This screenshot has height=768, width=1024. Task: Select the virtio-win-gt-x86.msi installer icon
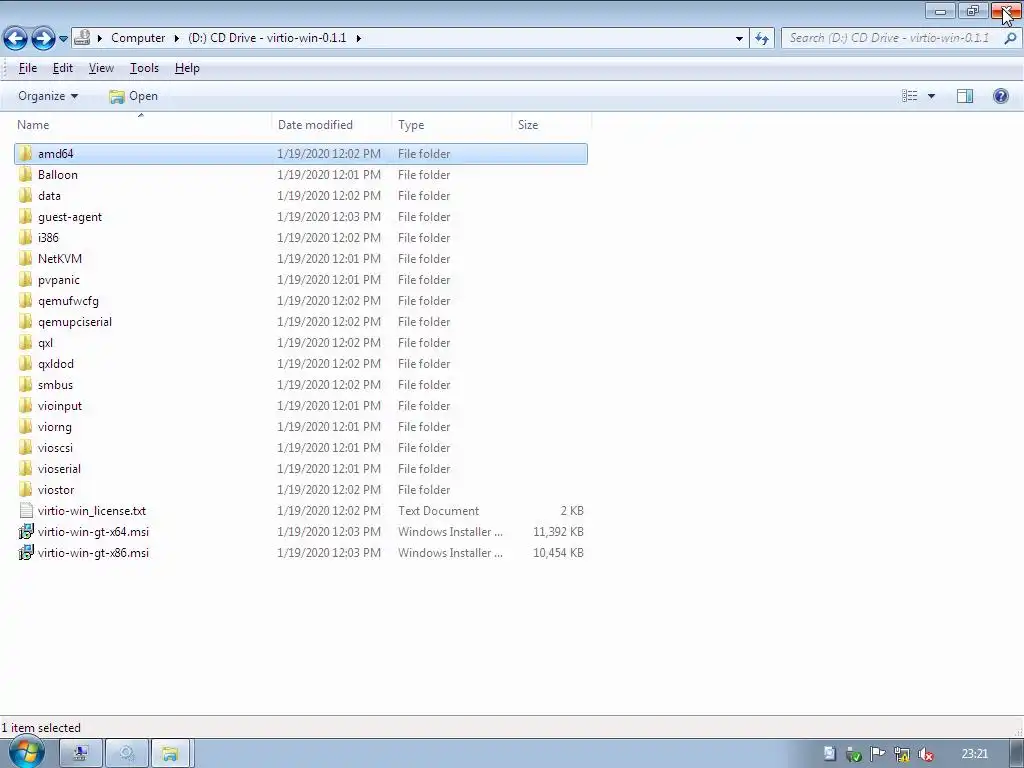coord(25,552)
